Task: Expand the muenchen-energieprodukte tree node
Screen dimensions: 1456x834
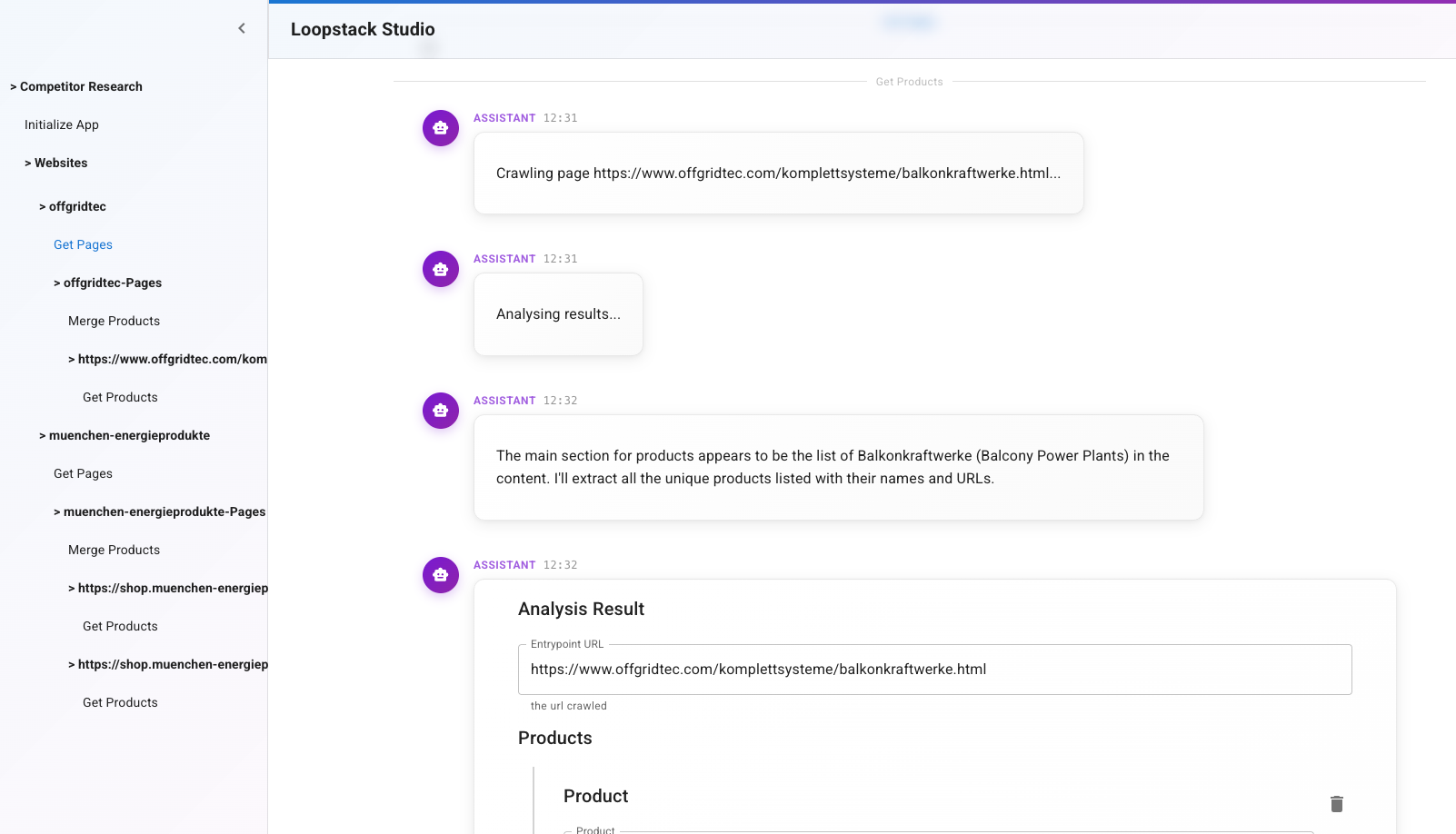Action: (125, 435)
